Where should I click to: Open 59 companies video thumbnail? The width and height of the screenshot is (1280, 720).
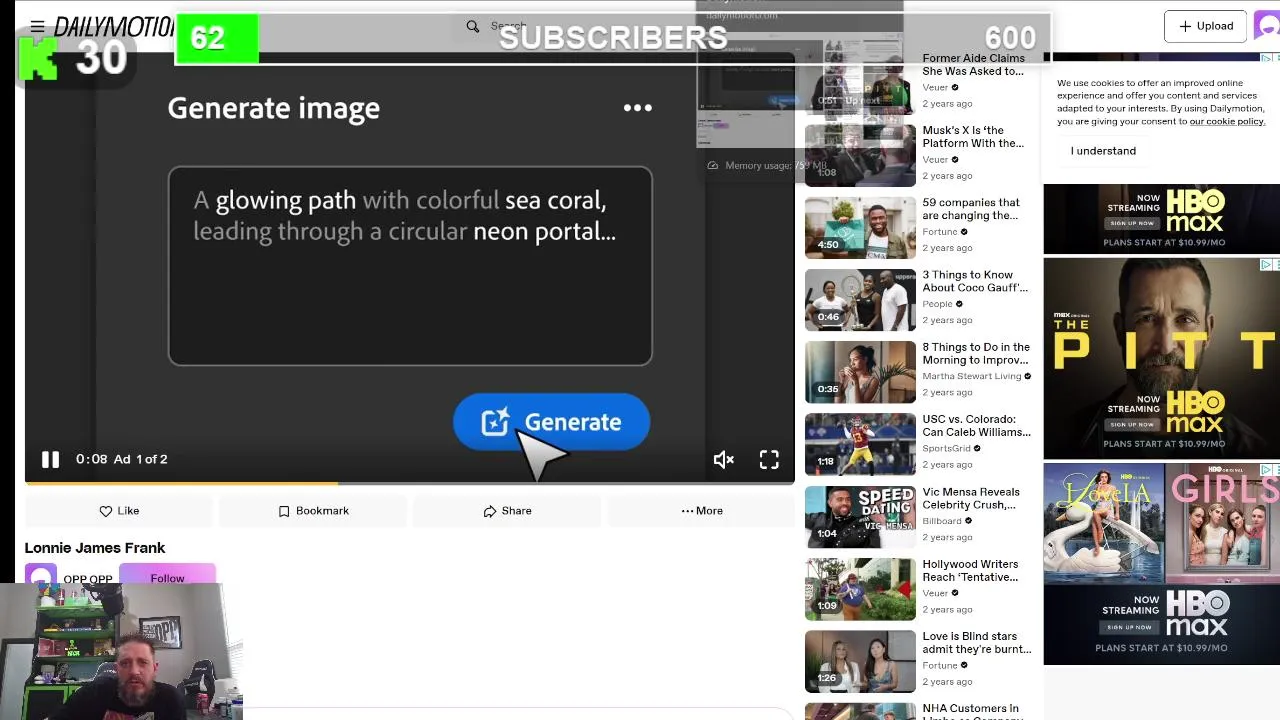(x=860, y=227)
